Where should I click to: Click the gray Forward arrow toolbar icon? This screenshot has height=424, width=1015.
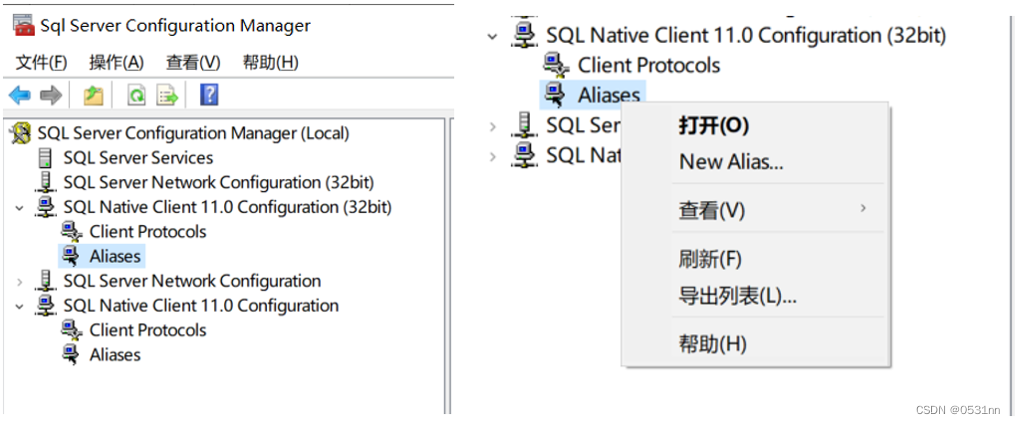(x=50, y=96)
